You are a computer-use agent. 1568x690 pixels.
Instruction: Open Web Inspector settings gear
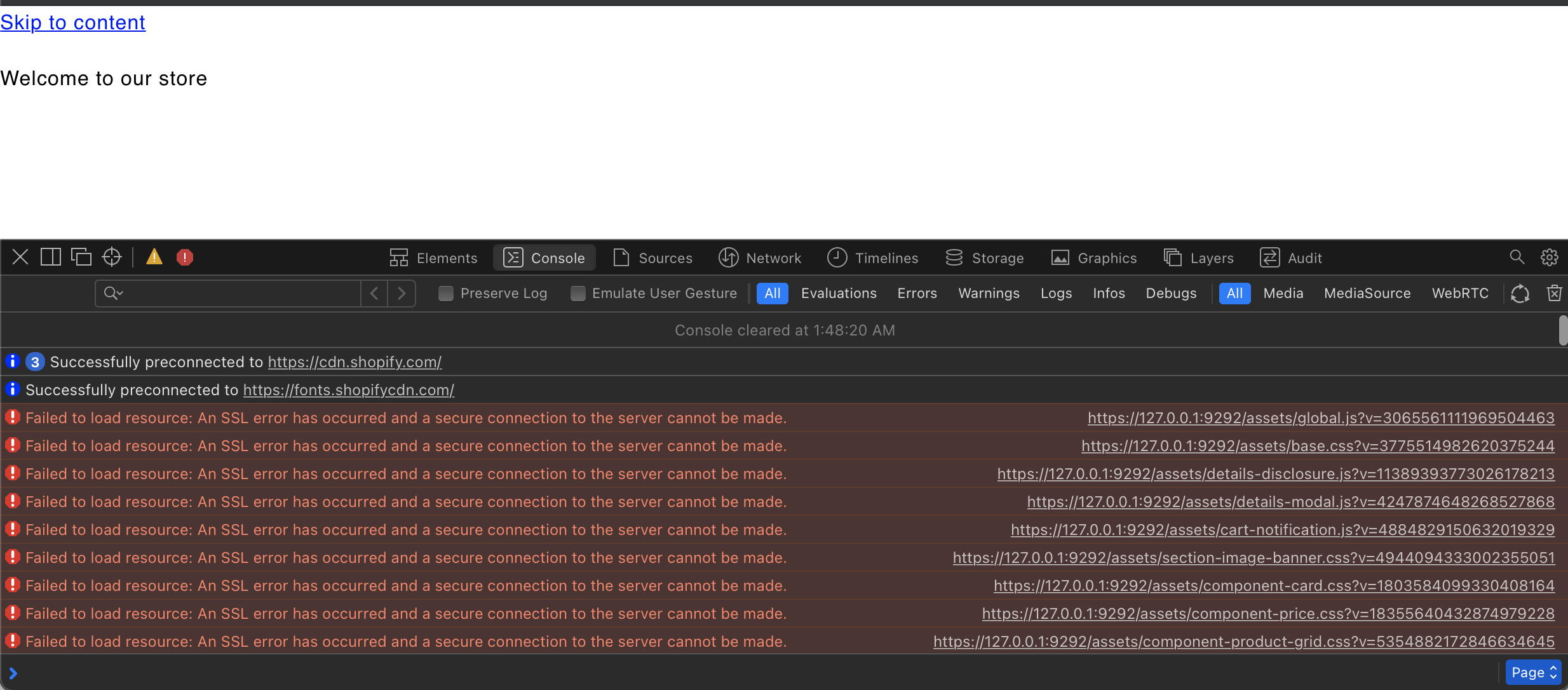pos(1550,257)
